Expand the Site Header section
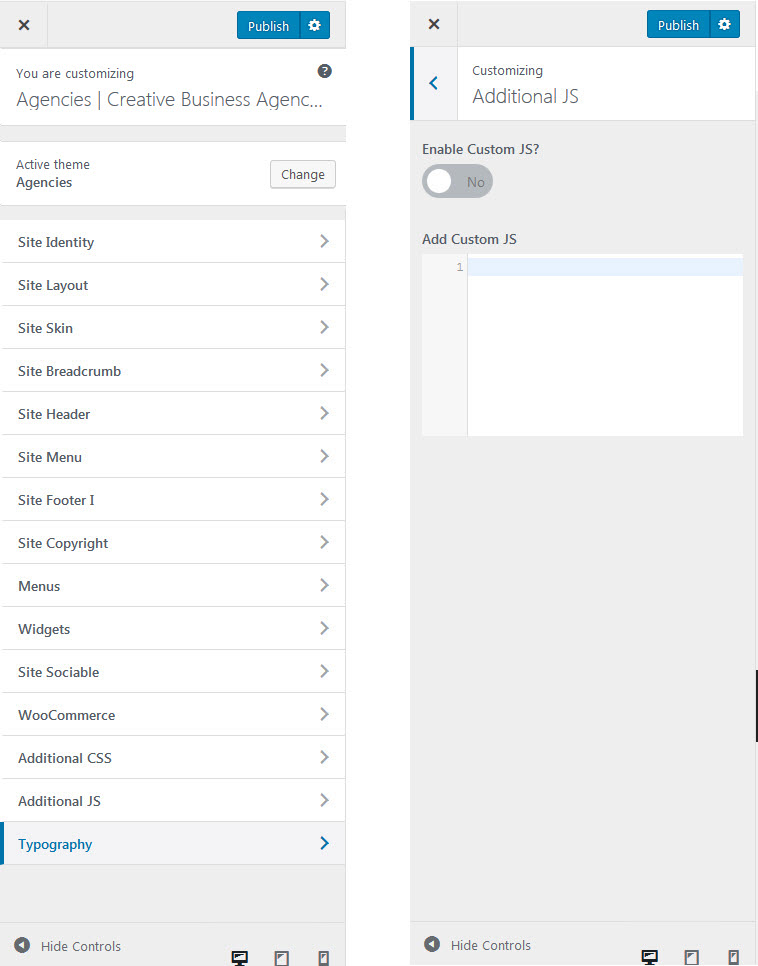The image size is (758, 966). [x=173, y=414]
